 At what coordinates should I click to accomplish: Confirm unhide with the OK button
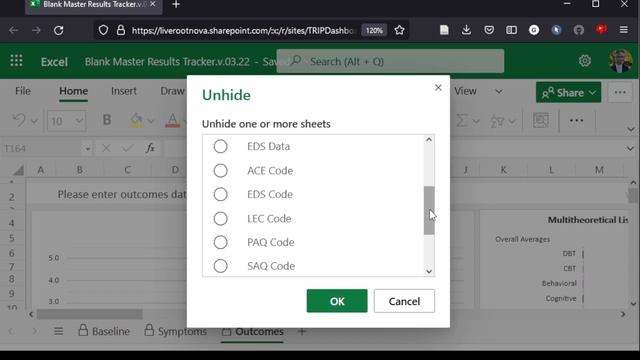[x=337, y=301]
